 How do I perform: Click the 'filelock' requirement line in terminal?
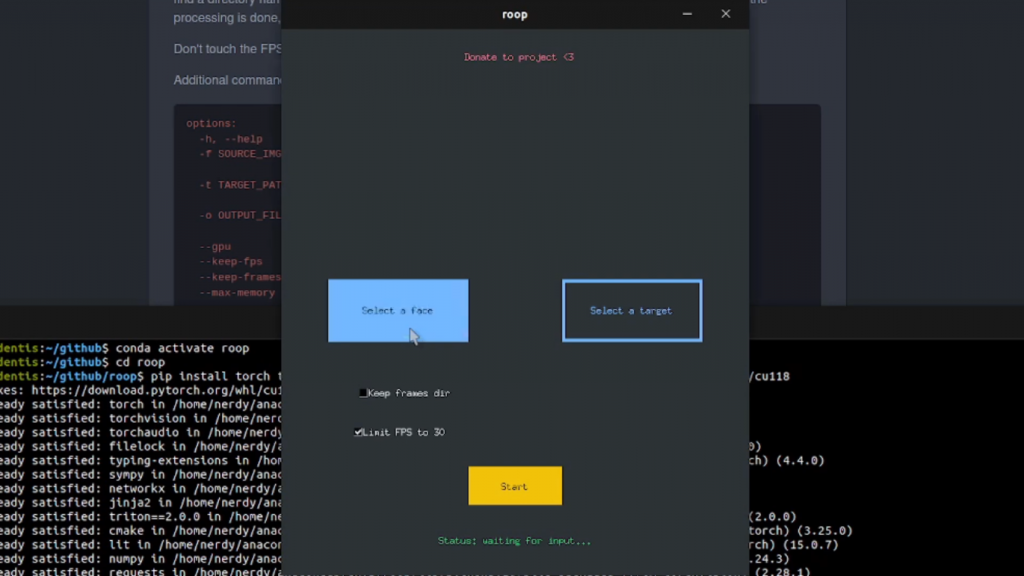(x=140, y=446)
